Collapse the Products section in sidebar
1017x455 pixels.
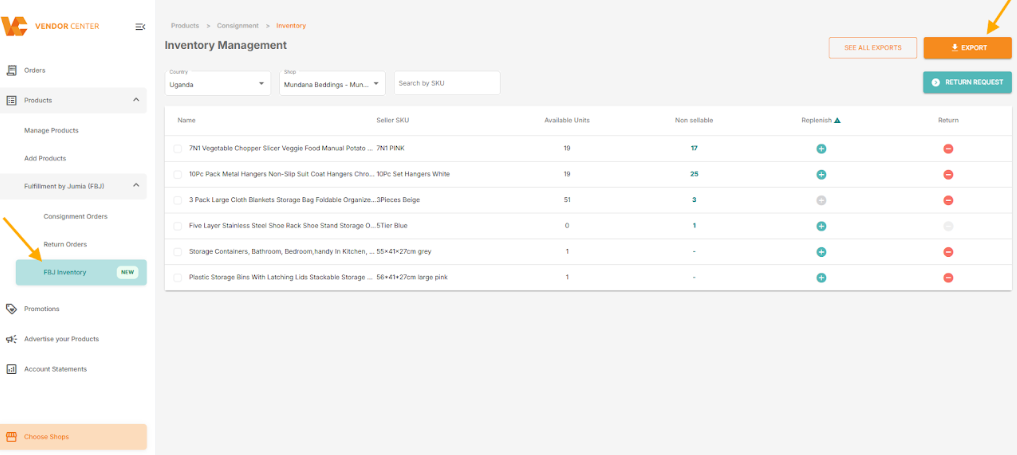click(136, 100)
